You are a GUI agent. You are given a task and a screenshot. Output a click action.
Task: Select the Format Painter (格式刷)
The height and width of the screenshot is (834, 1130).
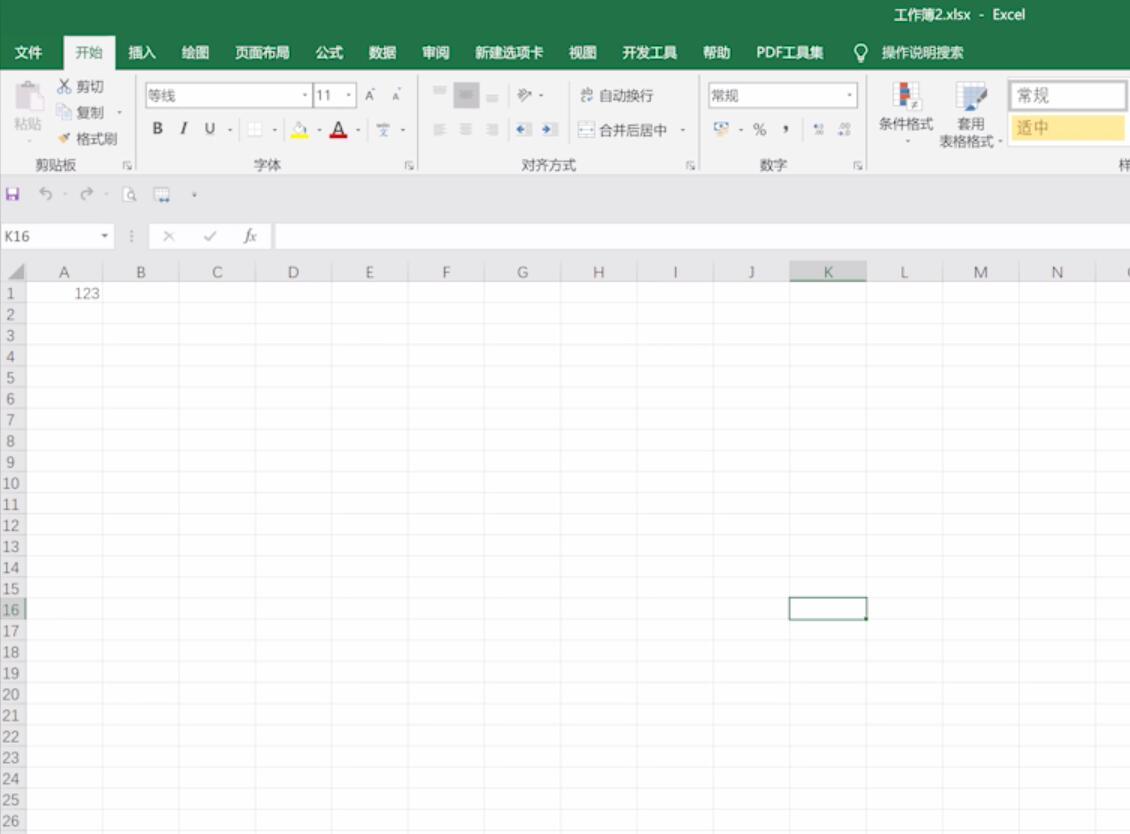88,138
